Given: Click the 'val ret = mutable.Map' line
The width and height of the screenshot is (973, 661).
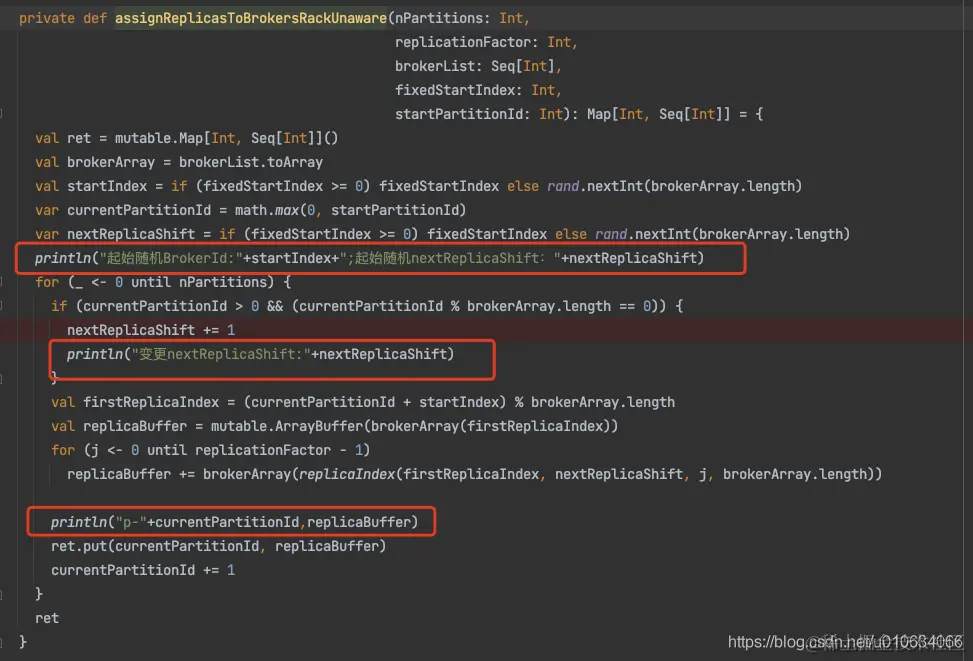Looking at the screenshot, I should [x=186, y=138].
